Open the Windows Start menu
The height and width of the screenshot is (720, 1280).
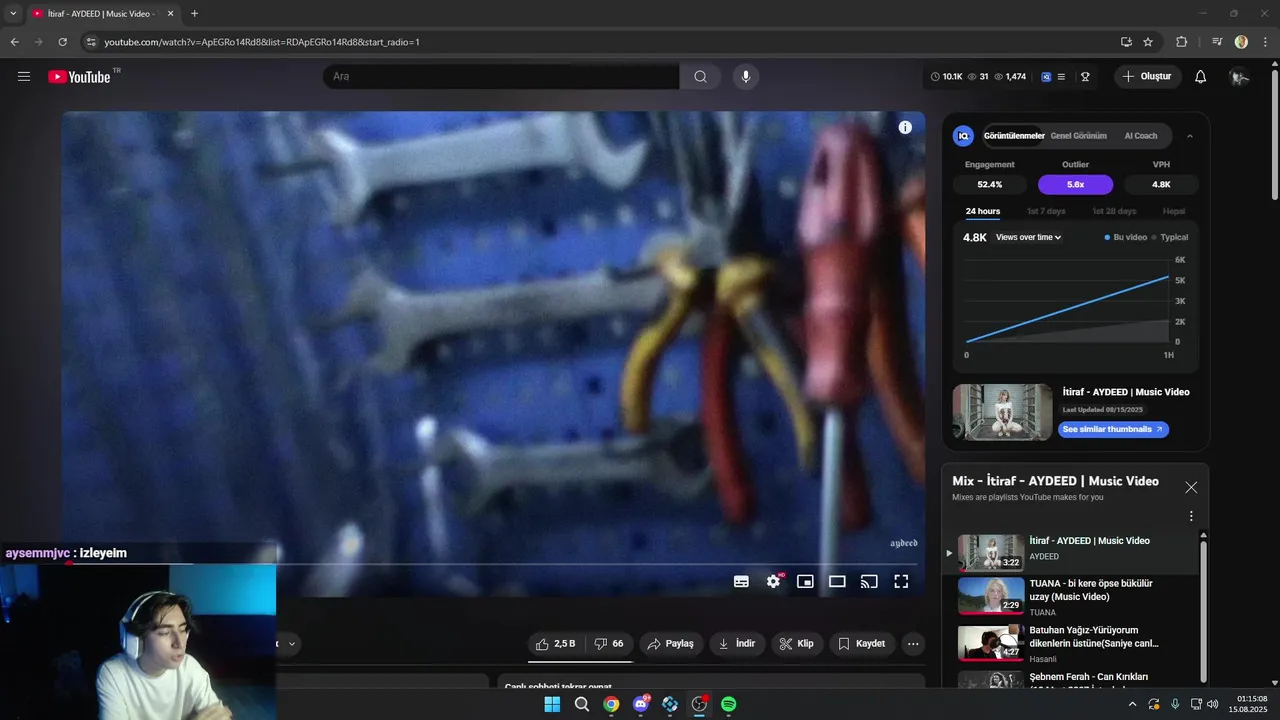point(552,704)
